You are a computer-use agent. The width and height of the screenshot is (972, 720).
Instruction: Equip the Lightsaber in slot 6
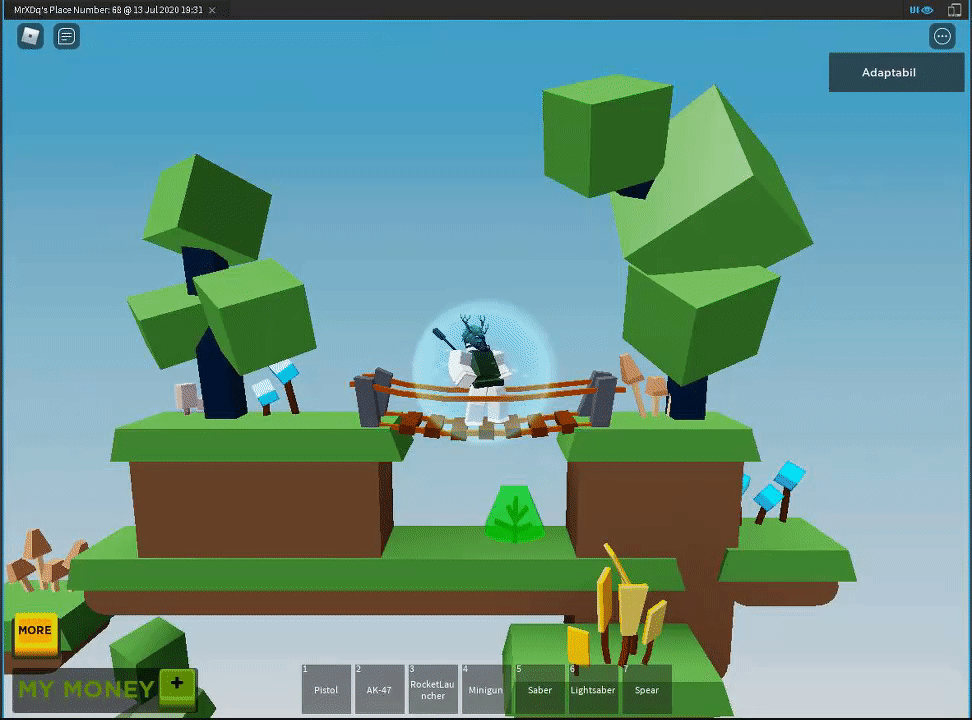593,689
